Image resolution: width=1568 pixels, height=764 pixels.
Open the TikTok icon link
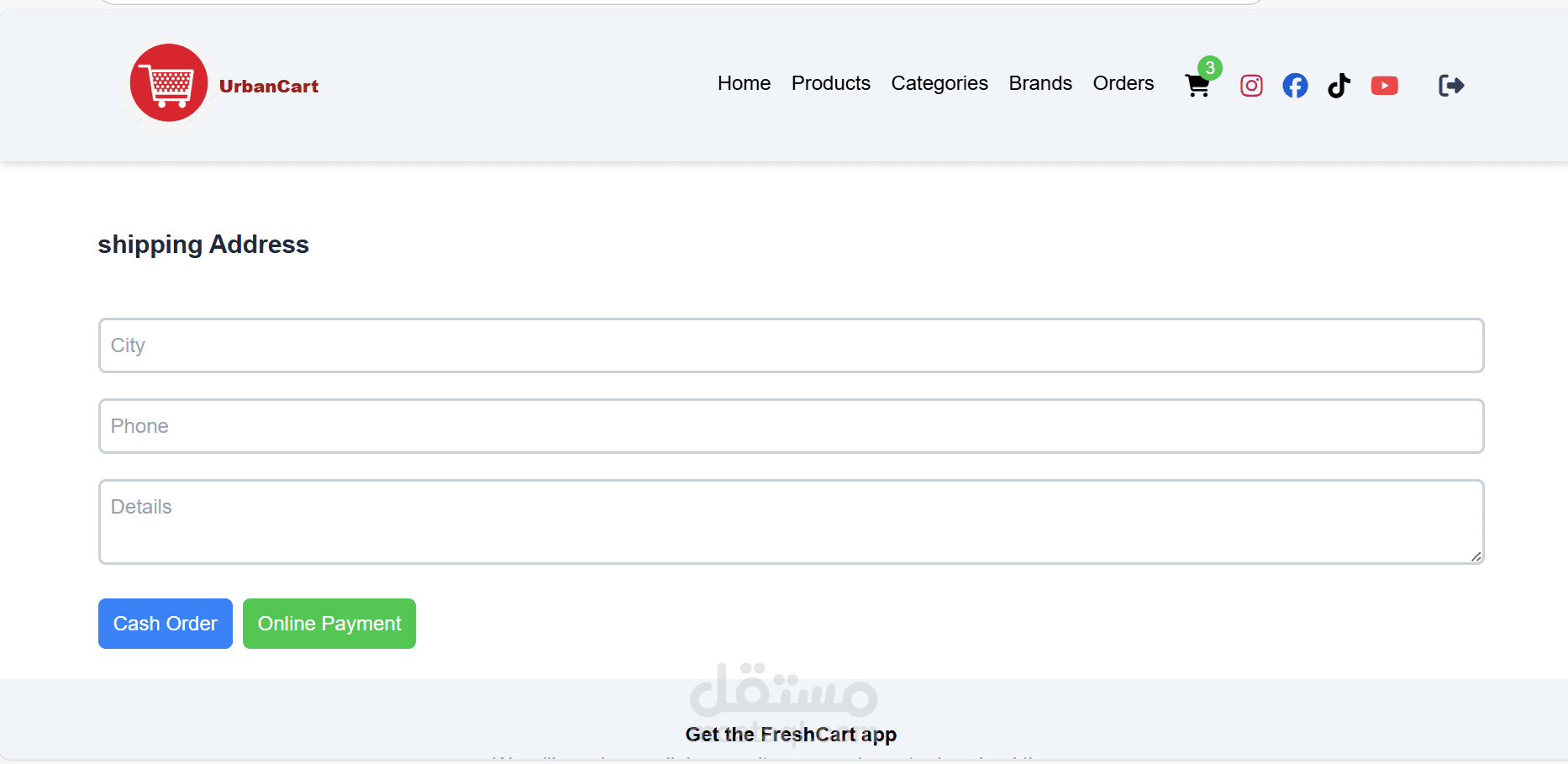click(1339, 86)
